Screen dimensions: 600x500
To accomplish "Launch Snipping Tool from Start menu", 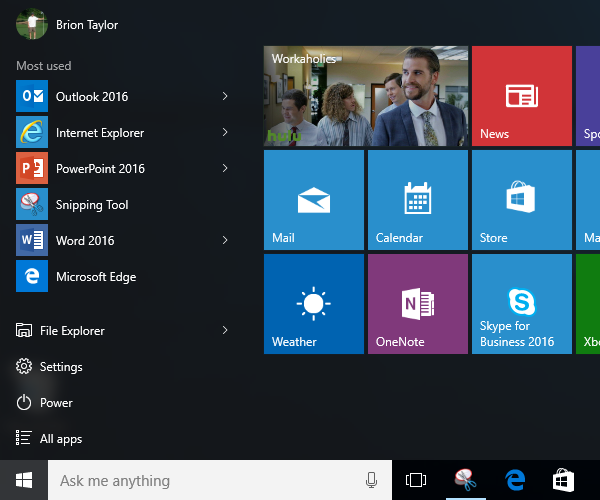I will click(x=122, y=204).
